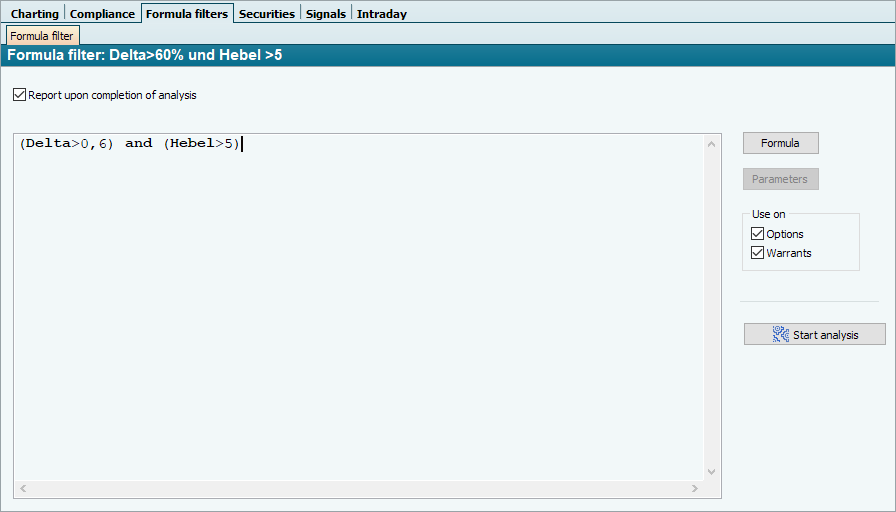Disable the Warrants checkbox
Screen dimensions: 896x512
(757, 253)
